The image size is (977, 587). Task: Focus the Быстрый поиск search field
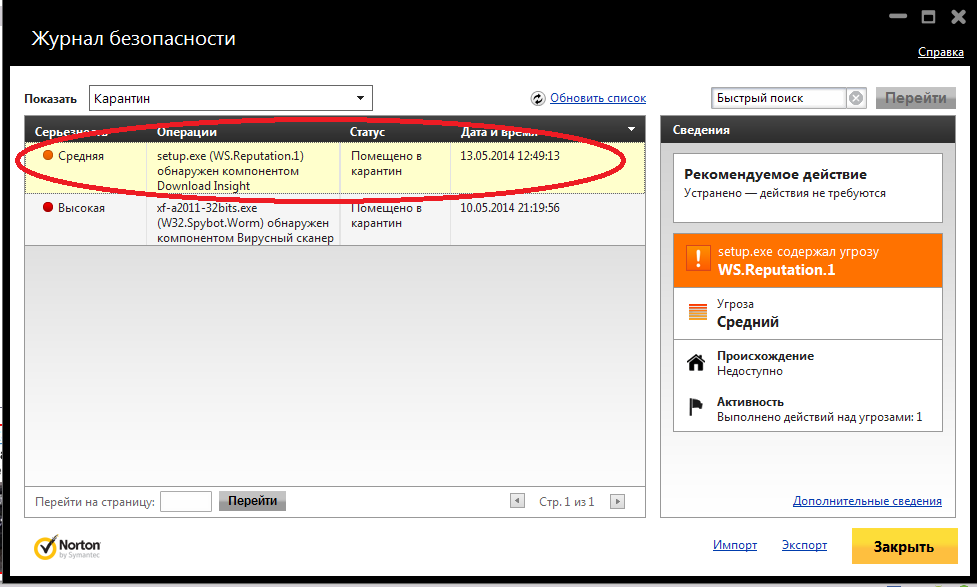point(778,98)
